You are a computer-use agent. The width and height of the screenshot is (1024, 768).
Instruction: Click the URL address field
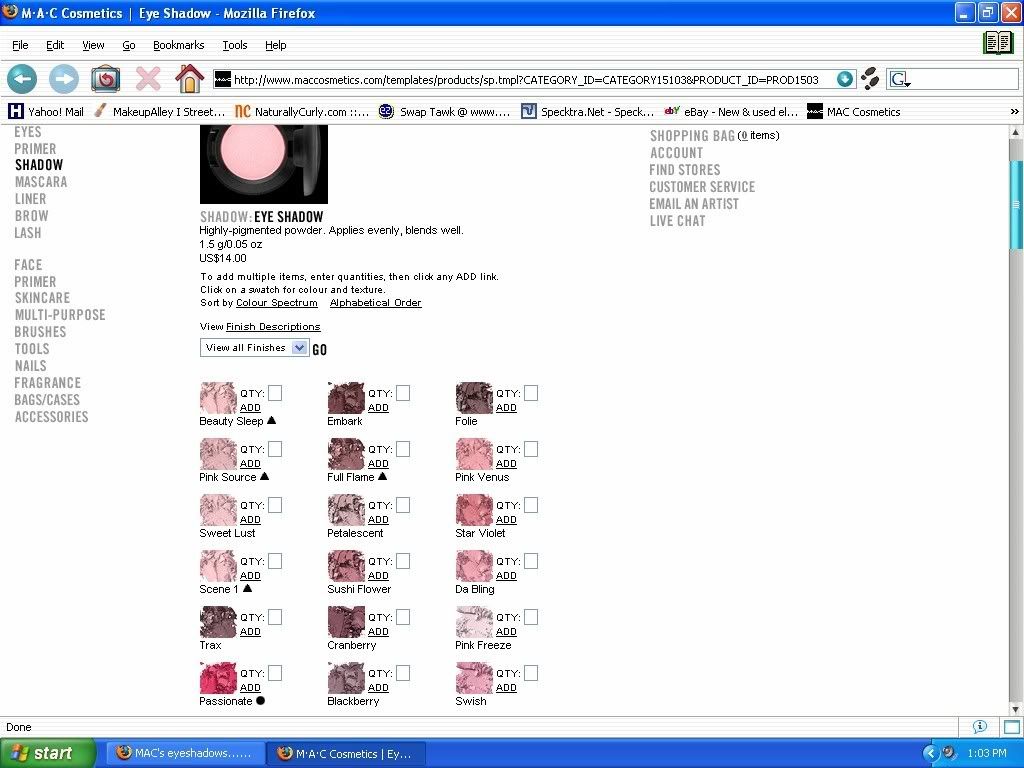pyautogui.click(x=526, y=80)
